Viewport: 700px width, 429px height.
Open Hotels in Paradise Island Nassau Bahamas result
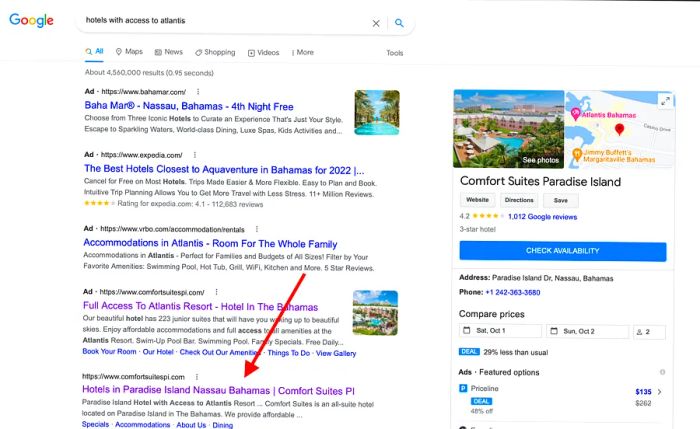point(218,390)
